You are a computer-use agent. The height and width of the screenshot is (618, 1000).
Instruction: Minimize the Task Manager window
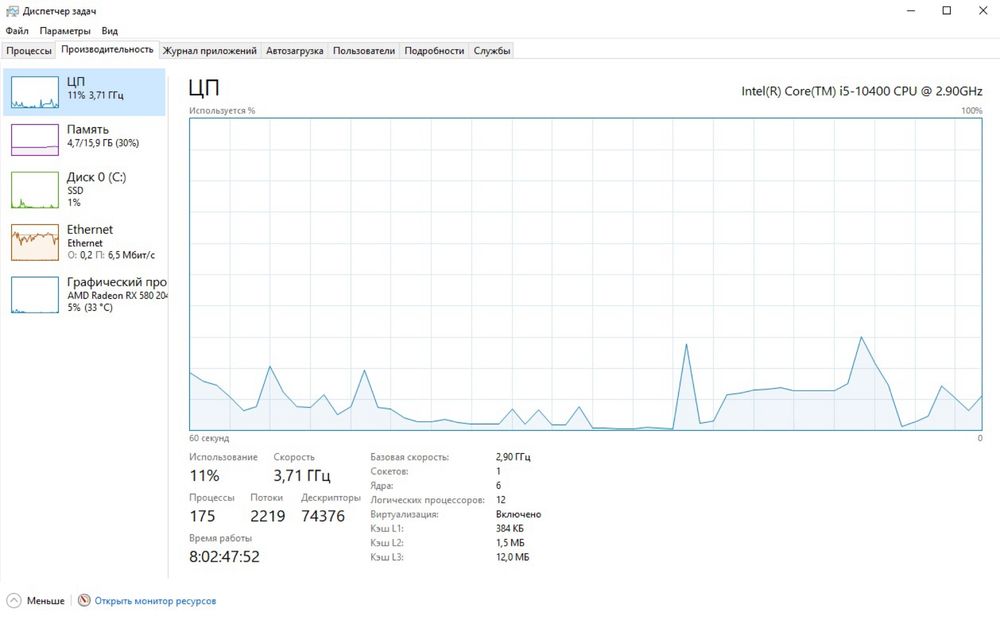point(911,11)
